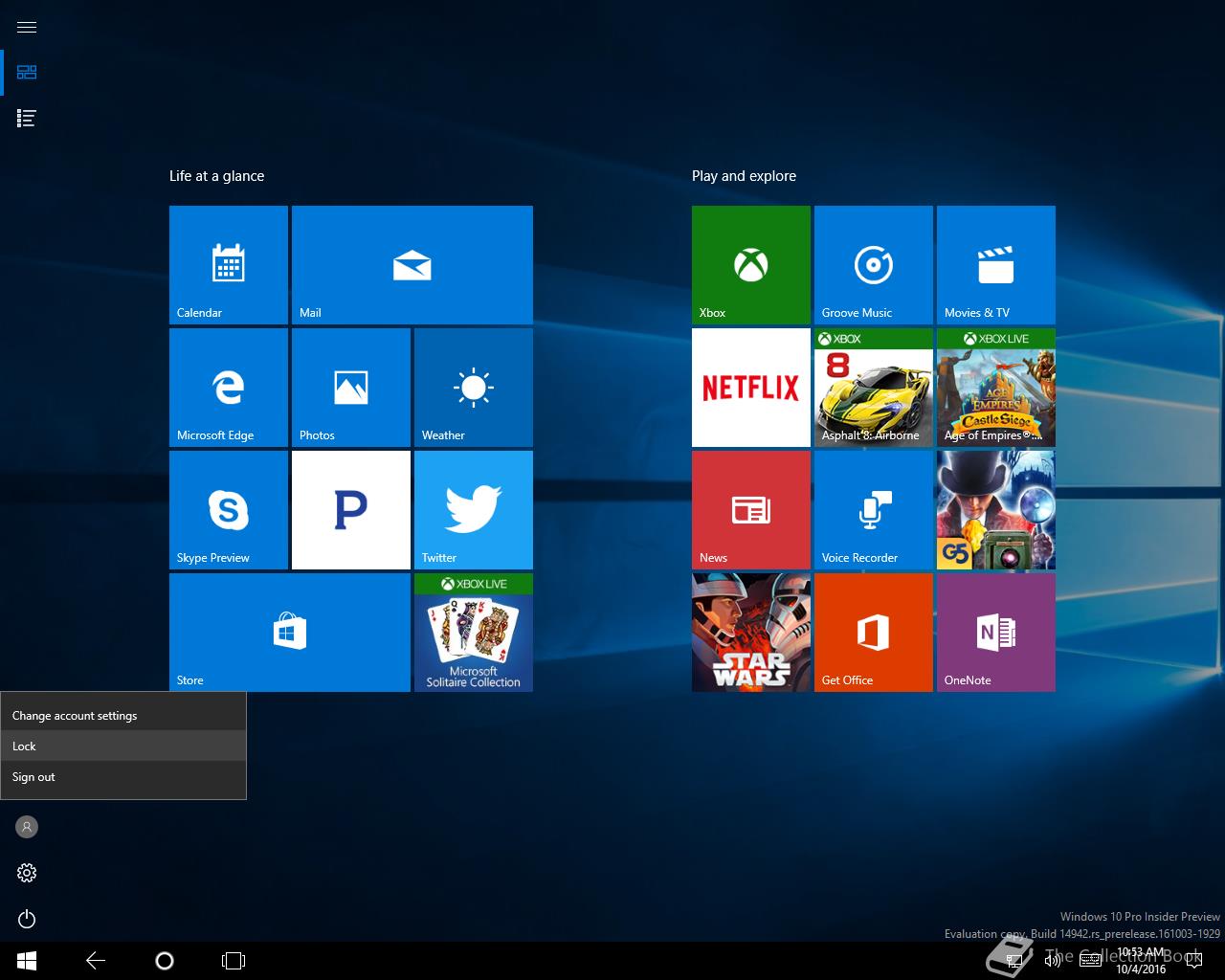
Task: Click the Play and explore heading
Action: click(x=744, y=176)
